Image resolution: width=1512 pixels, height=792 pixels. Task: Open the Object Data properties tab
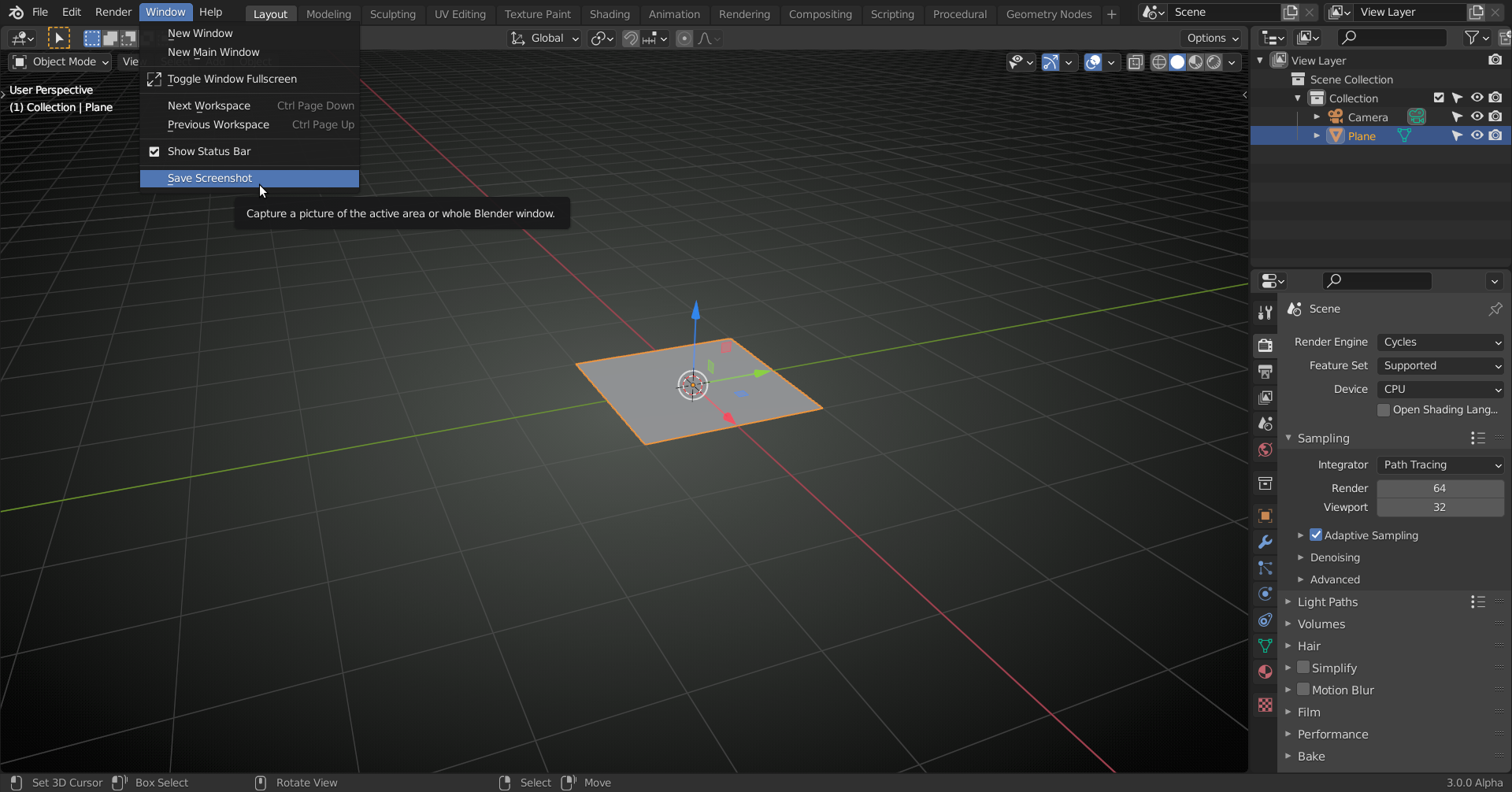pyautogui.click(x=1266, y=646)
